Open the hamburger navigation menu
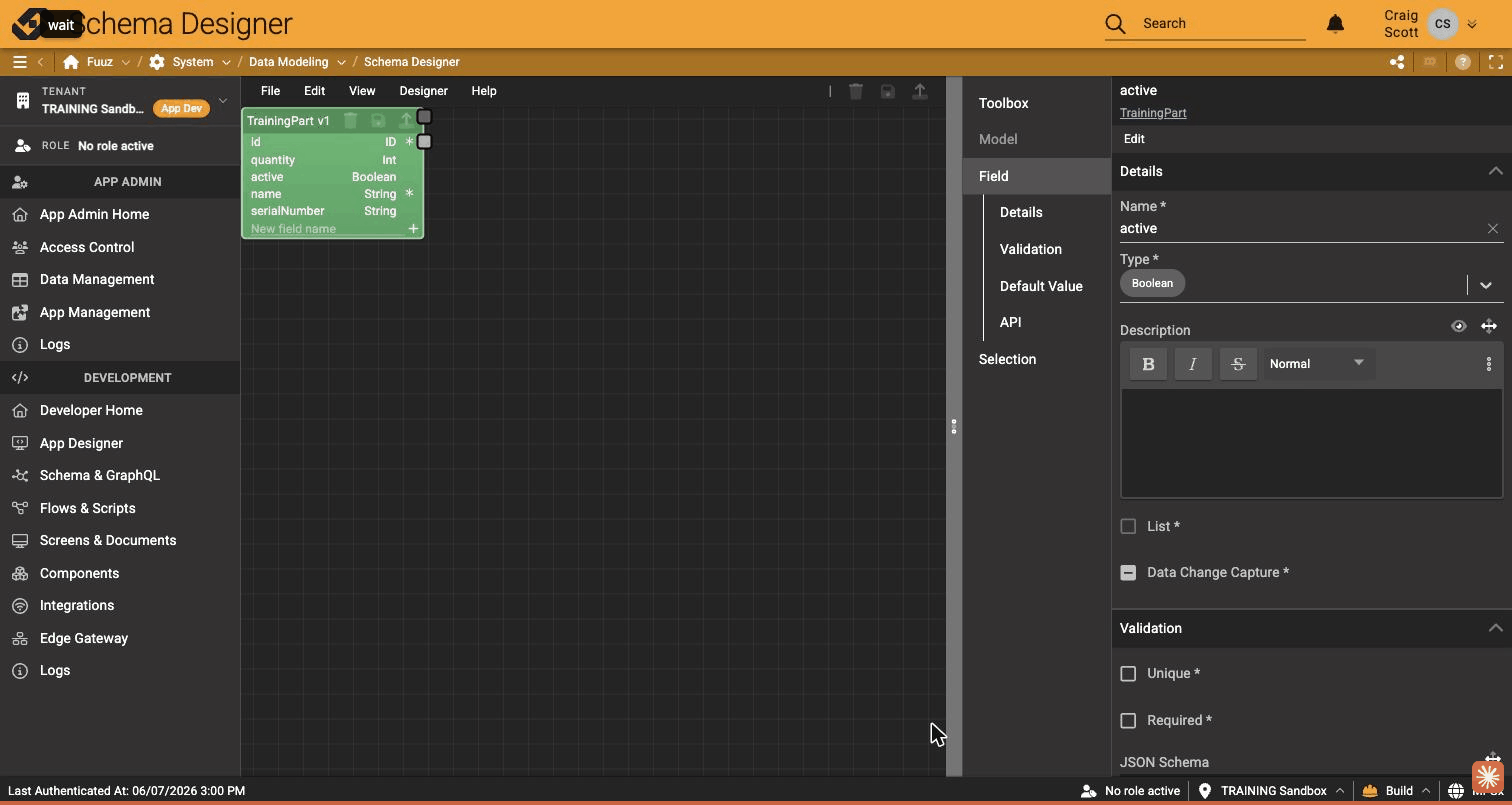1512x805 pixels. [19, 62]
